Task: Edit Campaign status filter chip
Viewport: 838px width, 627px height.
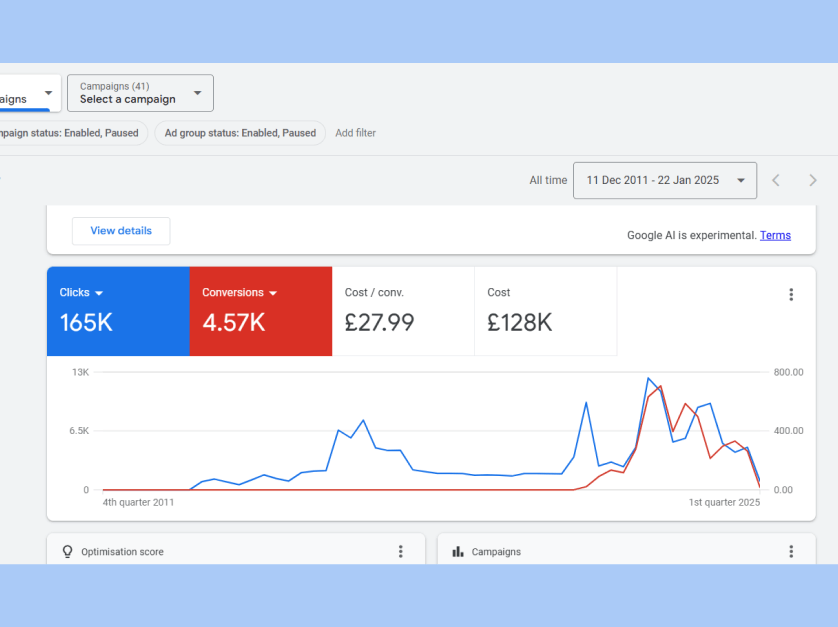Action: click(70, 133)
